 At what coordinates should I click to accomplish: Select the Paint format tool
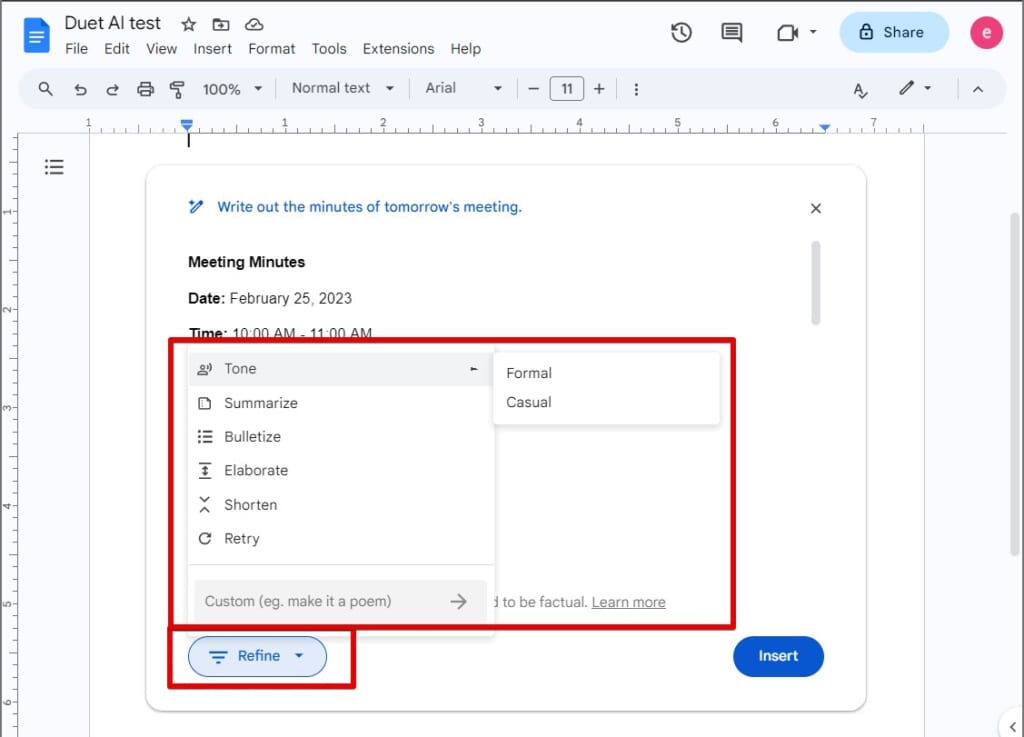tap(178, 88)
